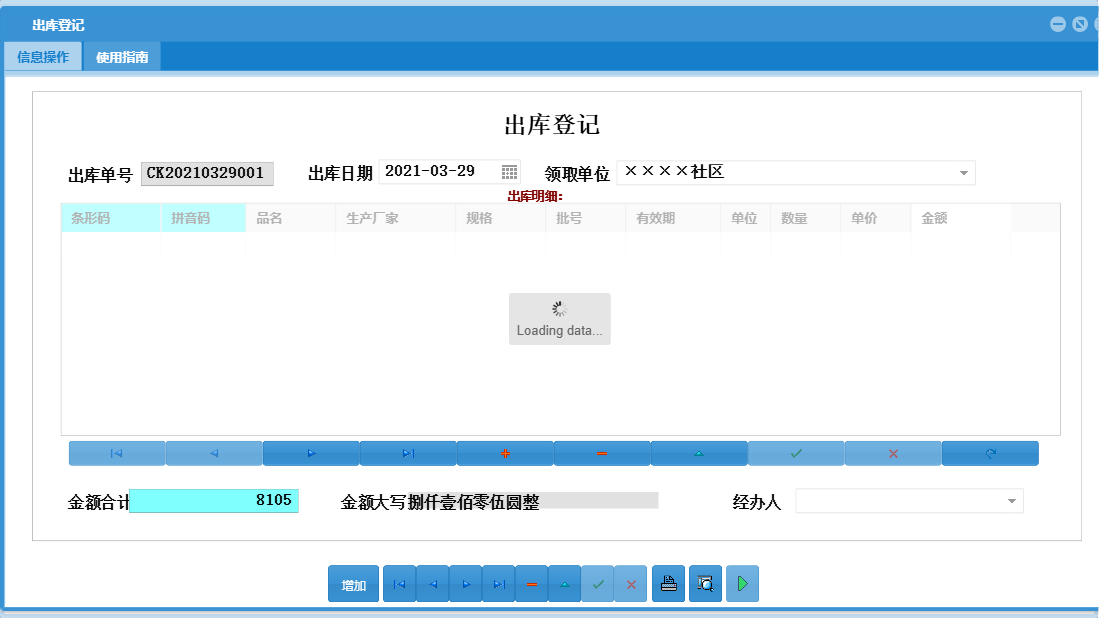Go to last record in detail toolbar
The image size is (1119, 618).
pyautogui.click(x=408, y=453)
